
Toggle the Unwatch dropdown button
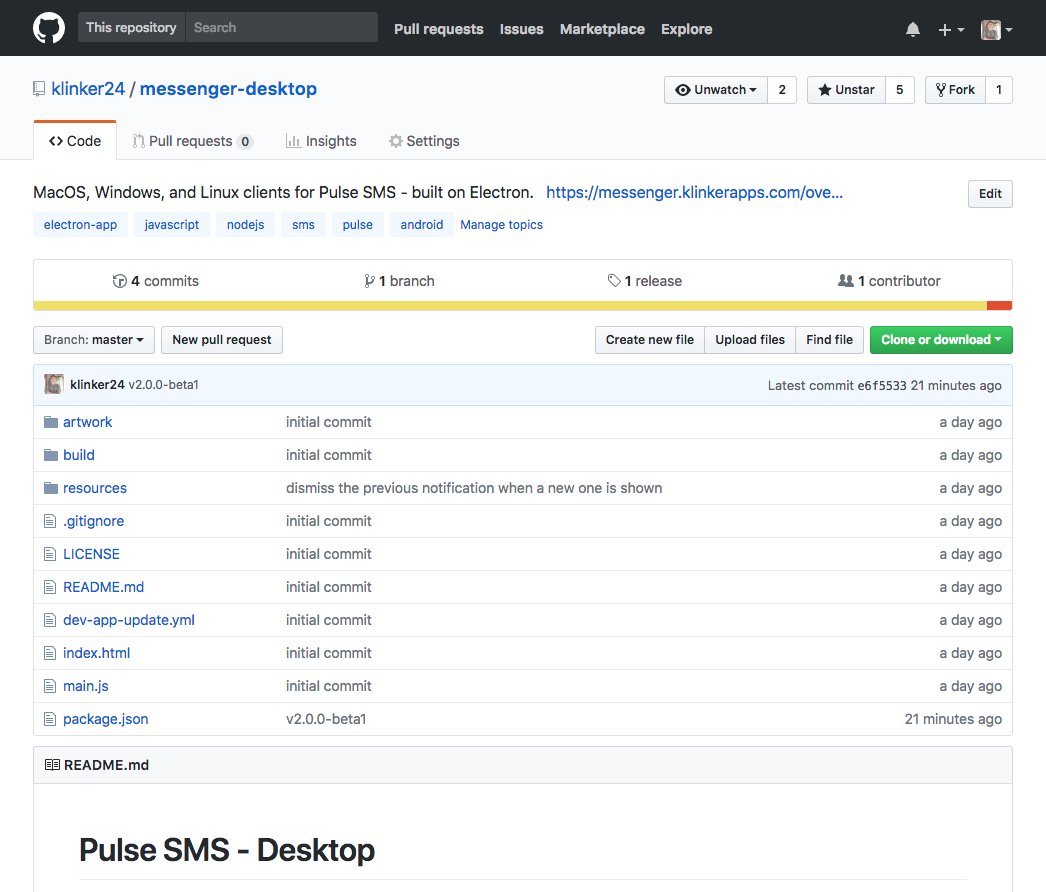click(x=716, y=90)
